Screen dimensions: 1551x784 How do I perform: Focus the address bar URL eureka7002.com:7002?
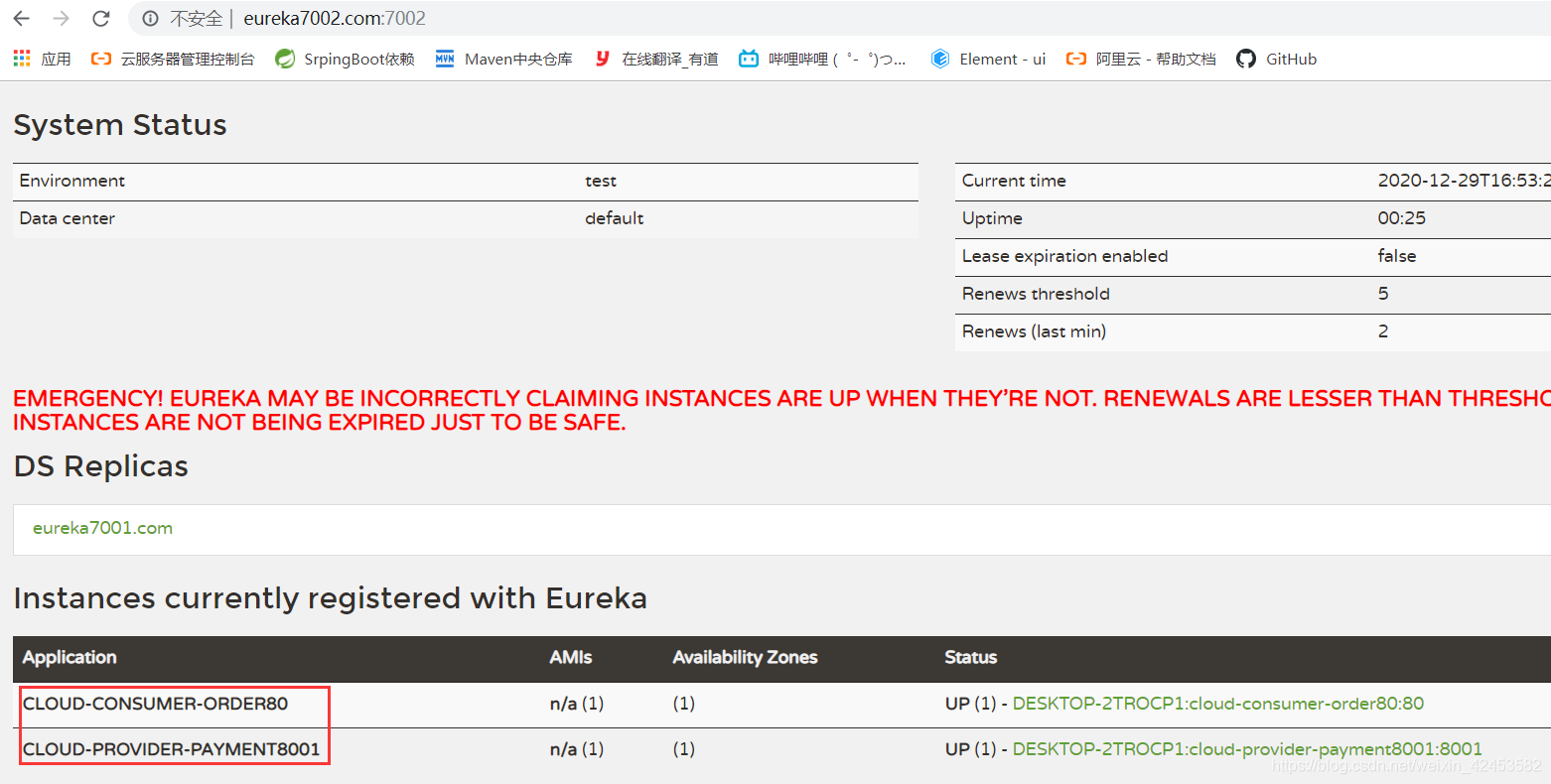coord(335,18)
